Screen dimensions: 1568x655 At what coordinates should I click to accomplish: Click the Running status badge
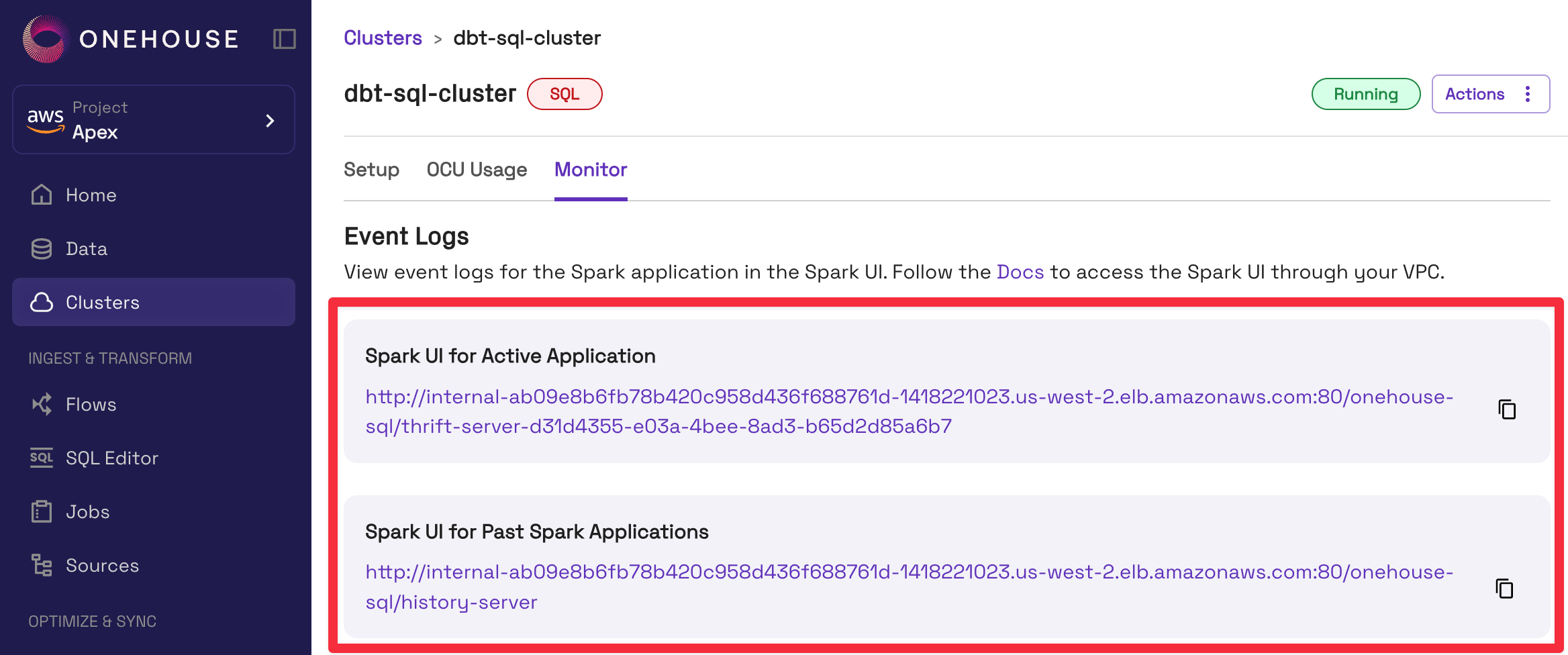(x=1365, y=94)
